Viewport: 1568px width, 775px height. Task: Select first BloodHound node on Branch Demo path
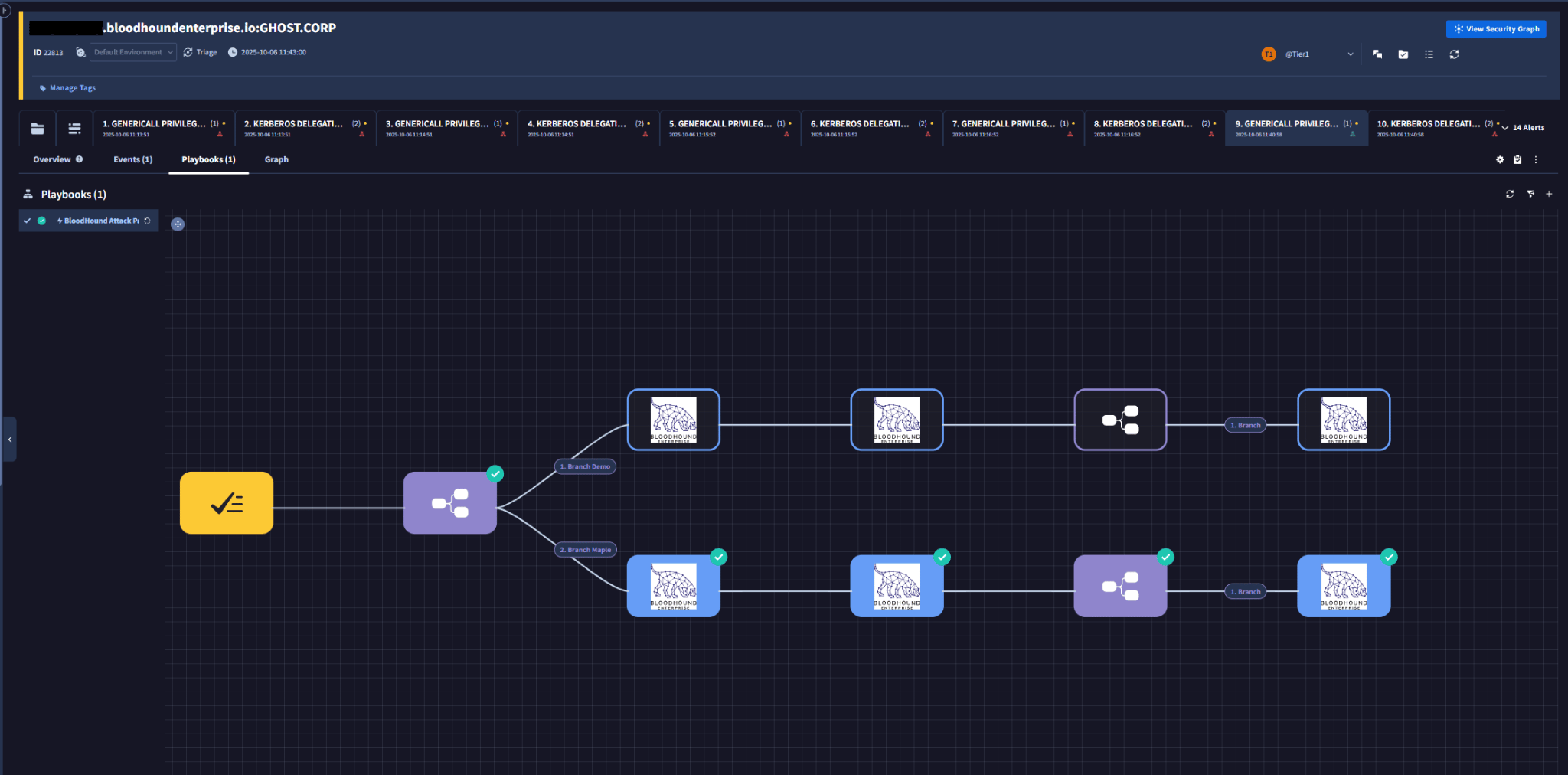674,420
